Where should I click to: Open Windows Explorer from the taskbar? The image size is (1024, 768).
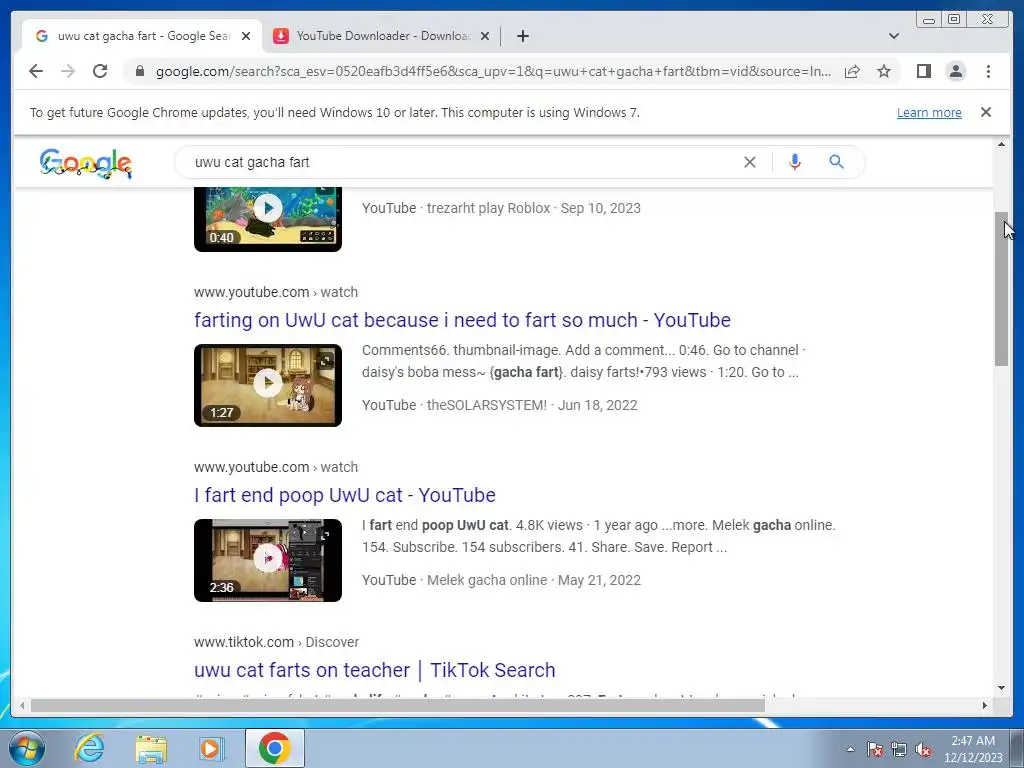151,749
